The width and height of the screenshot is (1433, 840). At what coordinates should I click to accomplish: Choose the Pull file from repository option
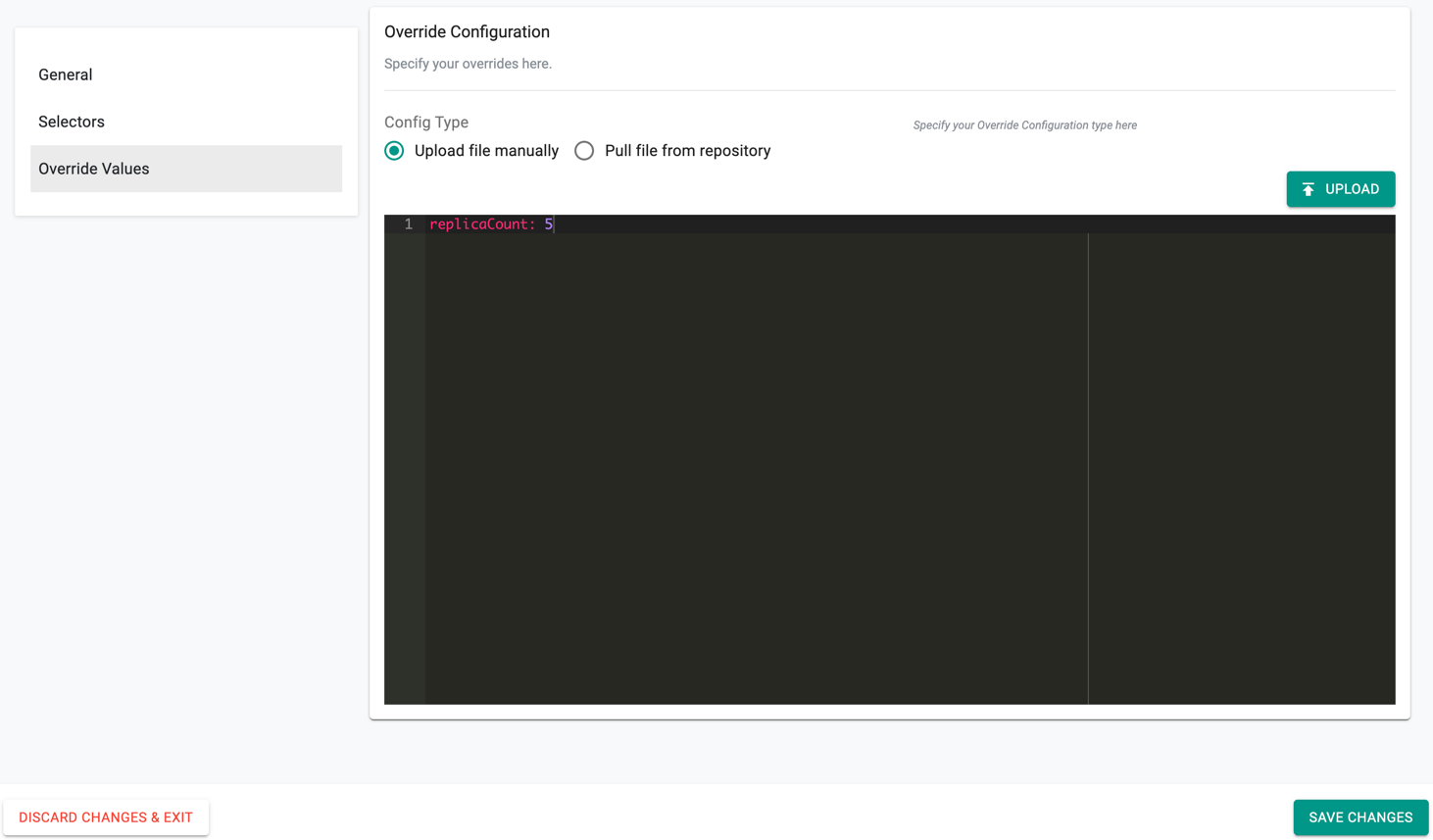click(584, 151)
